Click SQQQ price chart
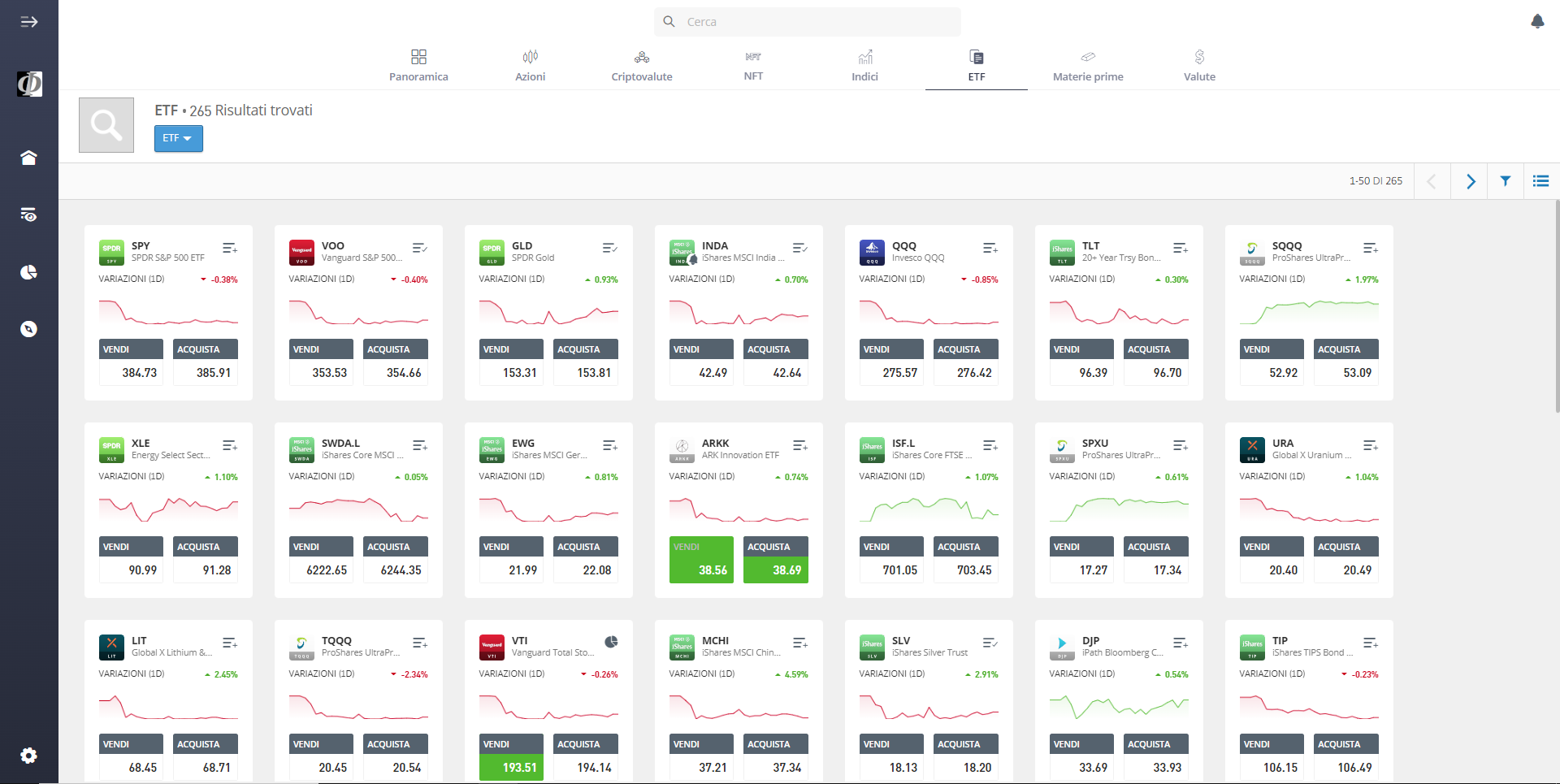Image resolution: width=1560 pixels, height=784 pixels. [1309, 312]
